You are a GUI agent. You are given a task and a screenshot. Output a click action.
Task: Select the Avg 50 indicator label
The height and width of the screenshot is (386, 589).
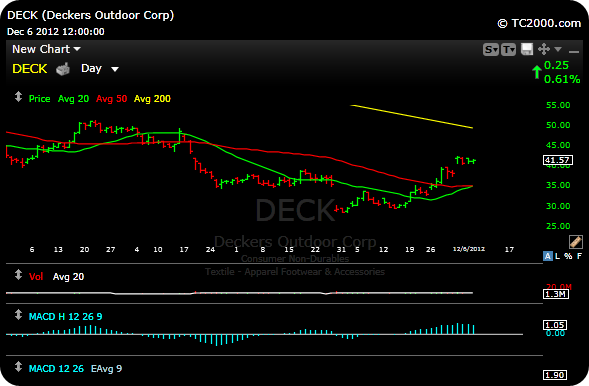point(112,99)
